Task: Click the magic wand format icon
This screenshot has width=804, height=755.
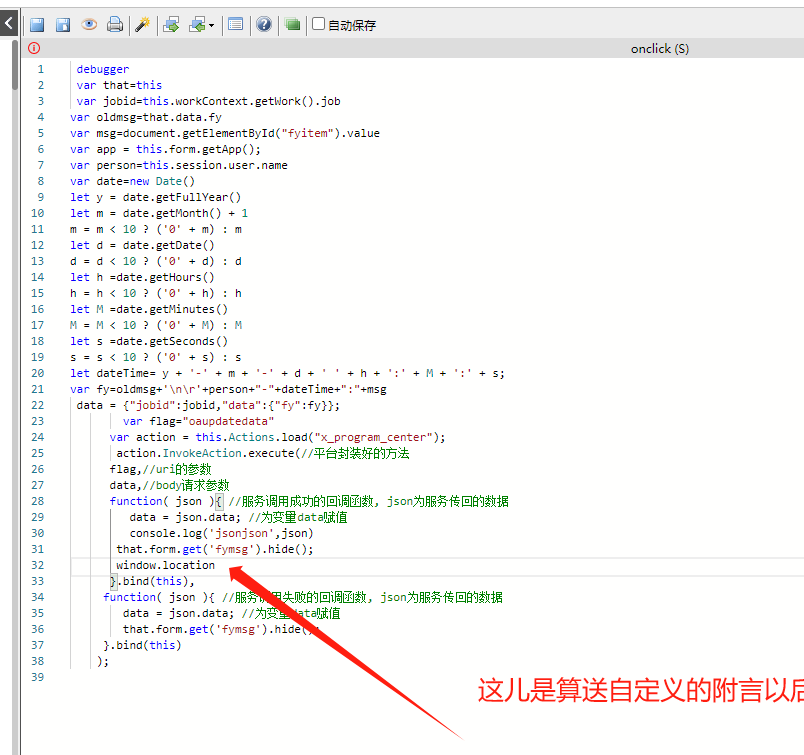Action: click(x=142, y=25)
